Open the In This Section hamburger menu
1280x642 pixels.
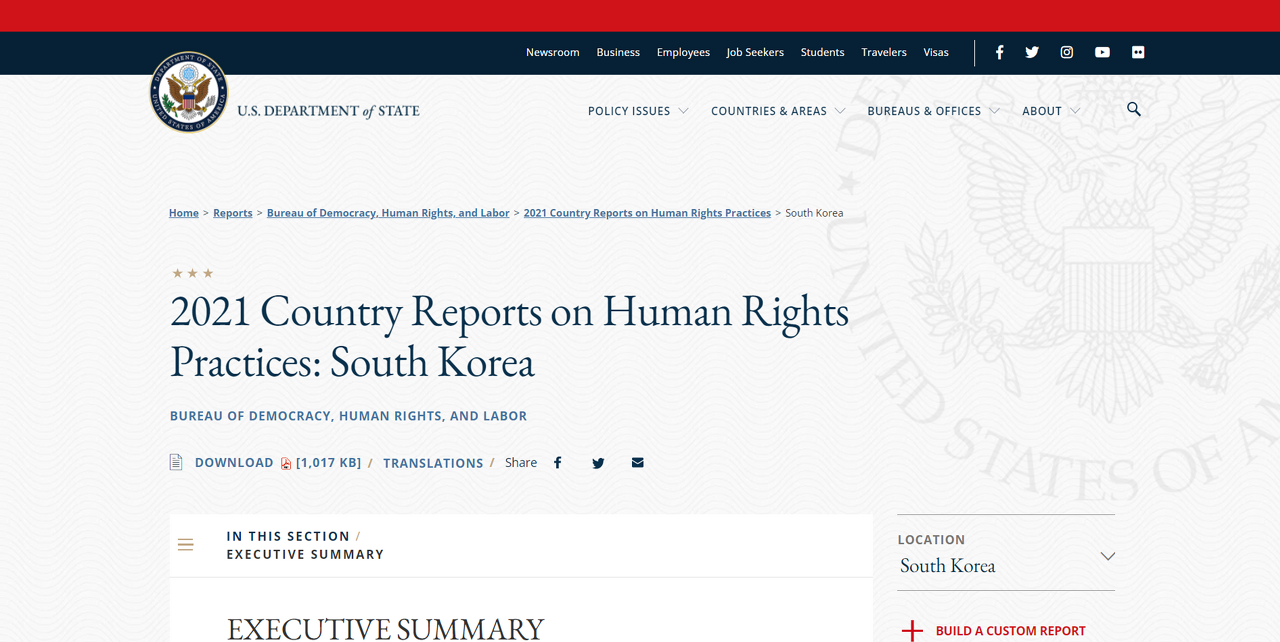[186, 545]
